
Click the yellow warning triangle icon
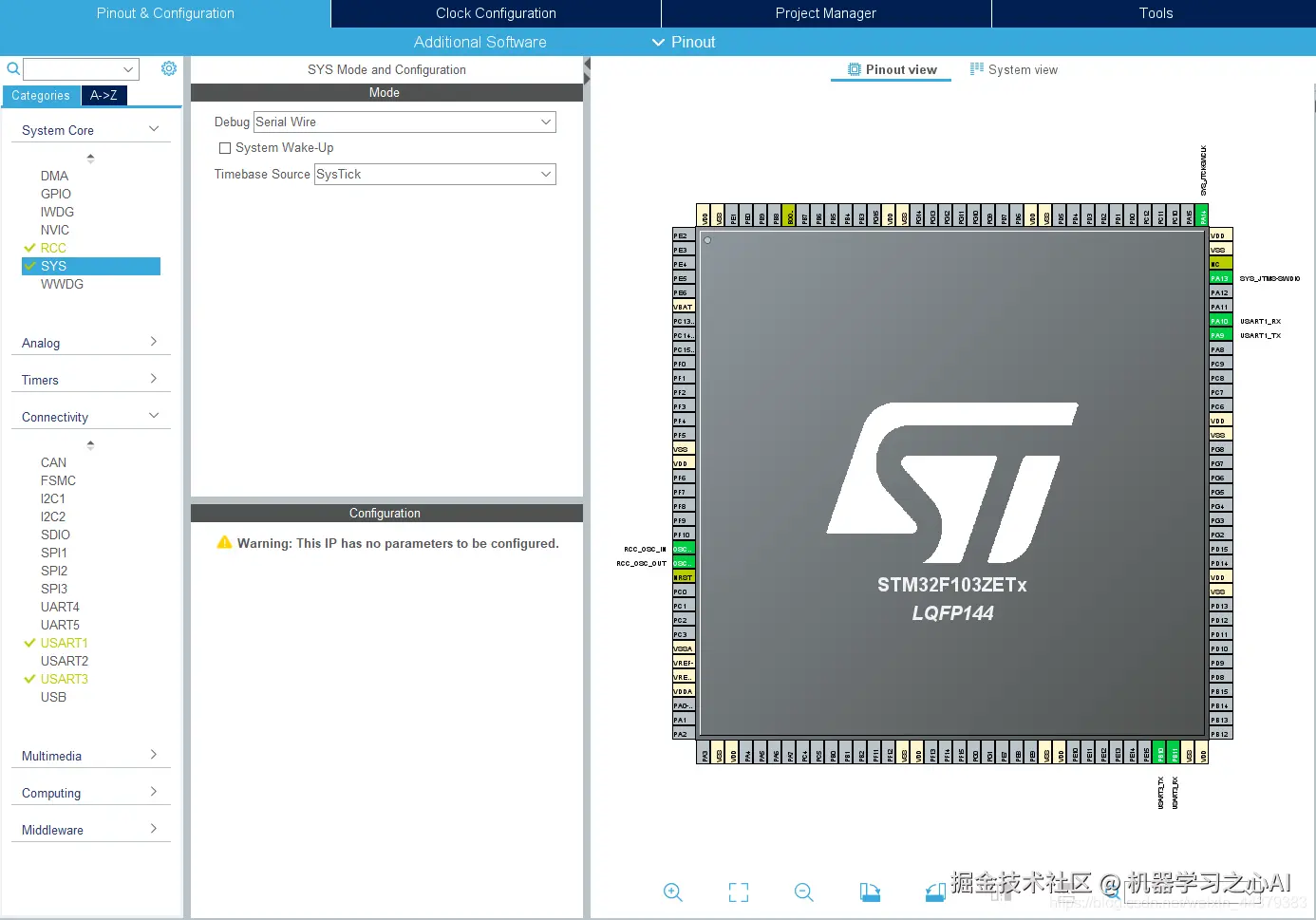(x=224, y=542)
